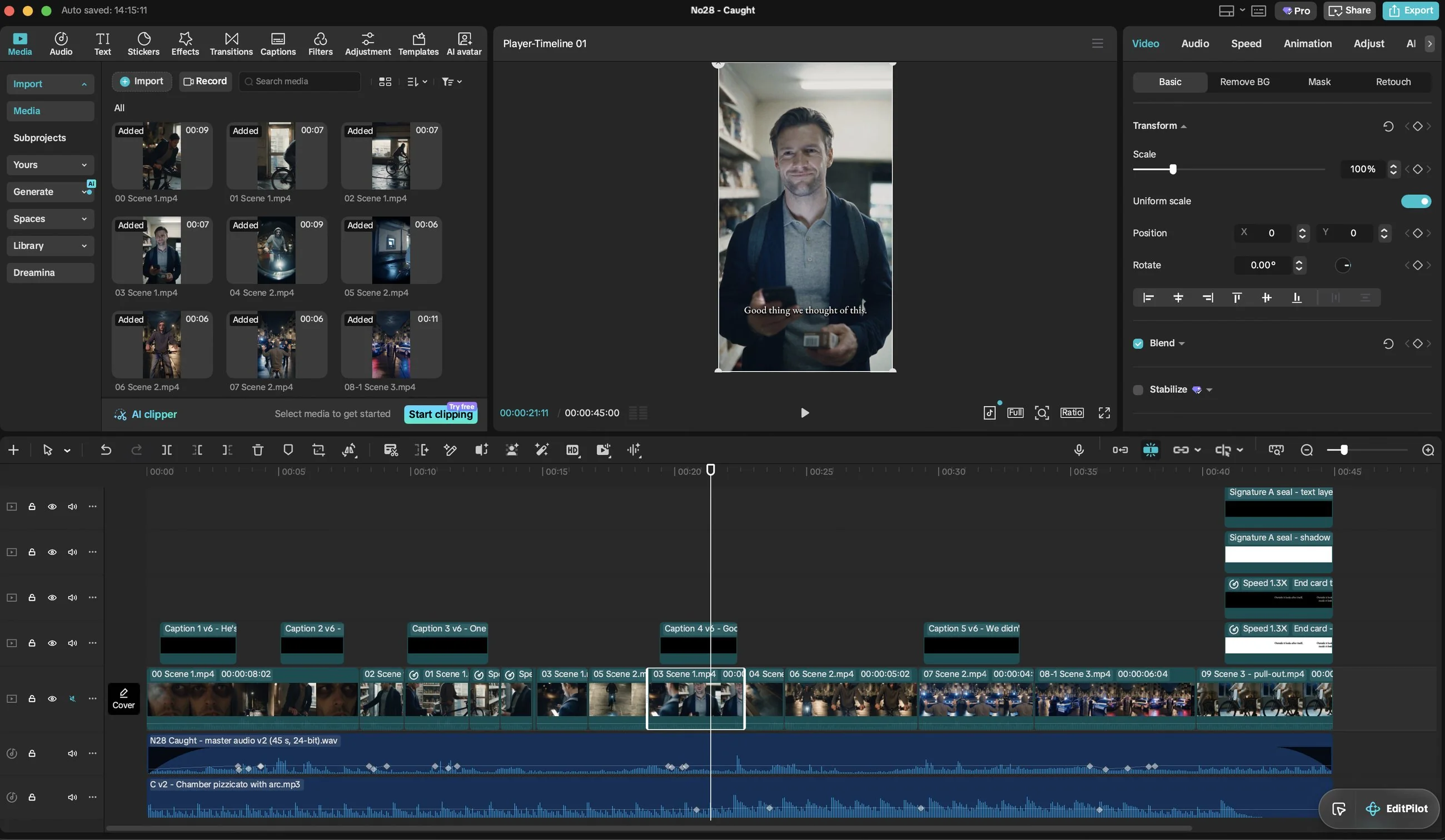Screen dimensions: 1445x840
Task: Click the delete trash icon
Action: pyautogui.click(x=258, y=450)
